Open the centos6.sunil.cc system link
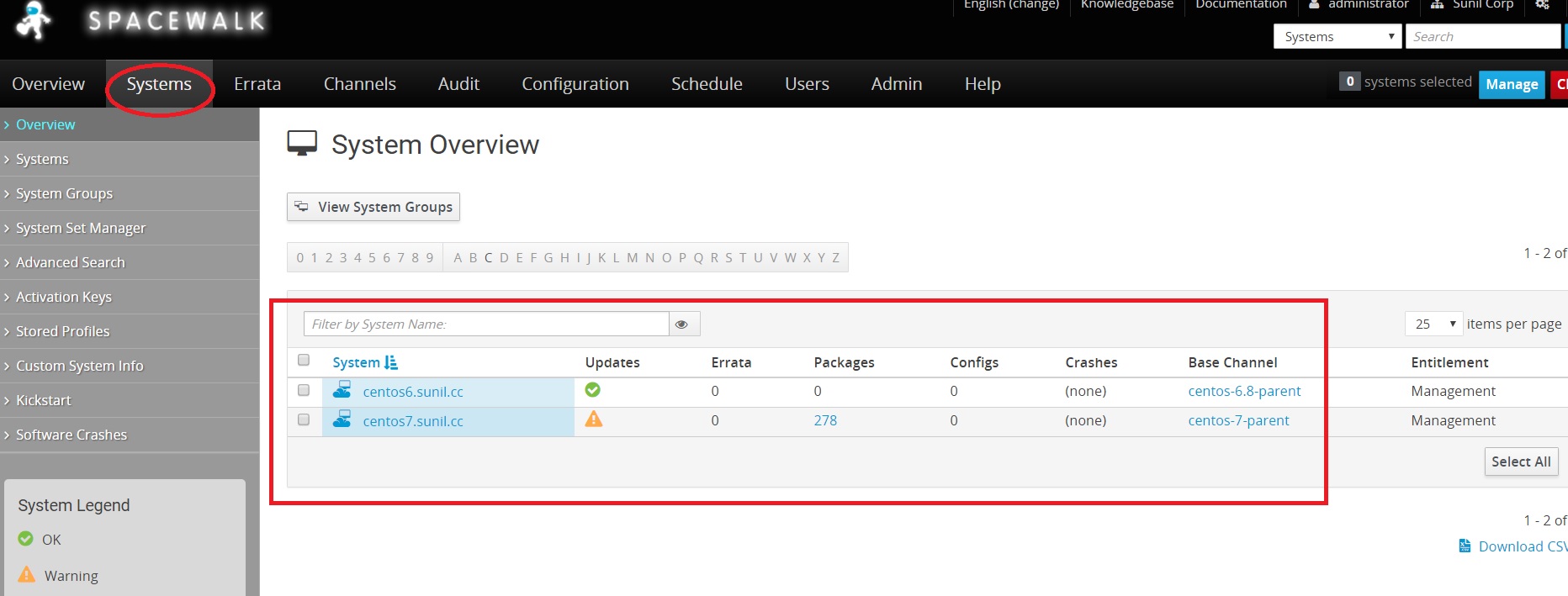 pos(413,392)
